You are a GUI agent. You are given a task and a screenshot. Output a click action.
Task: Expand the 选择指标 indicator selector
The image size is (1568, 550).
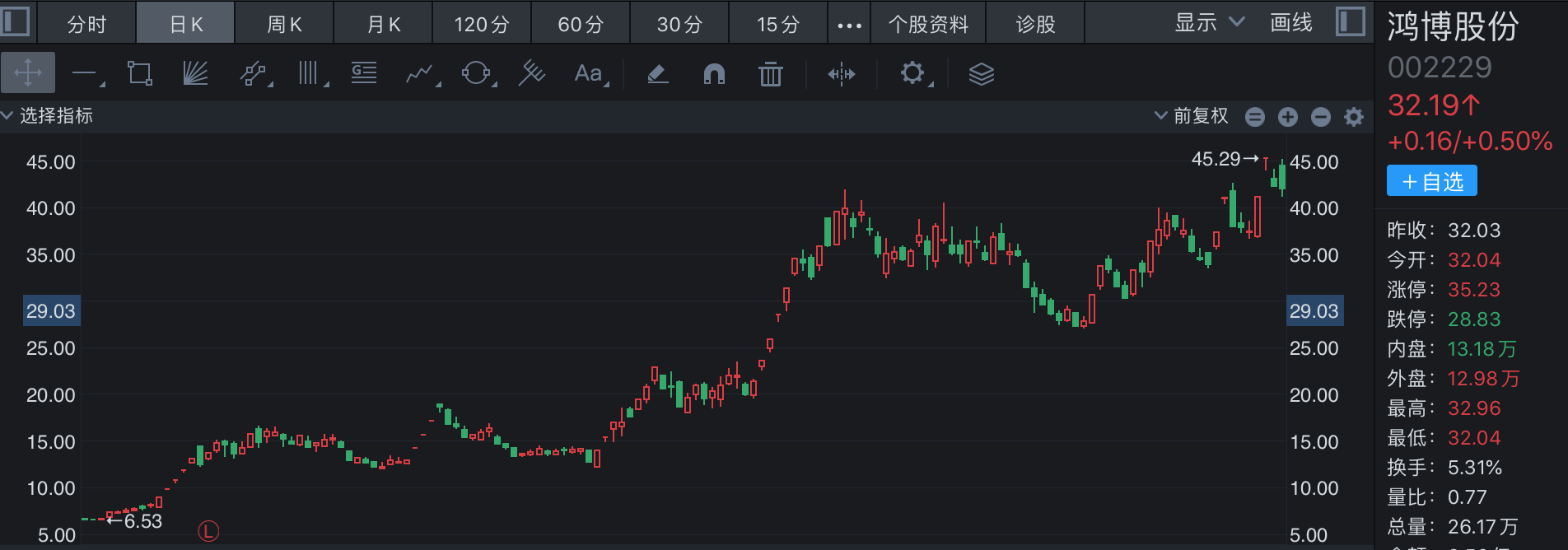pos(48,116)
